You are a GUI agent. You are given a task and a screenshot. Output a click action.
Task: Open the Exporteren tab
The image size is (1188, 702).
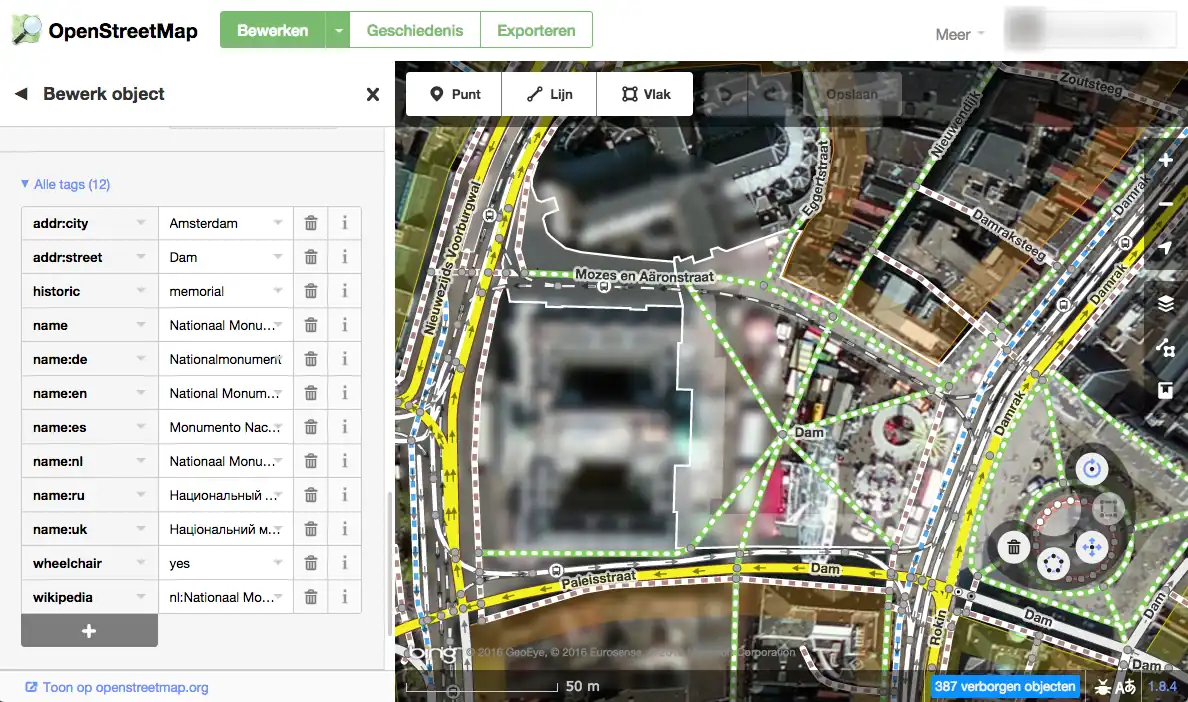click(x=536, y=31)
